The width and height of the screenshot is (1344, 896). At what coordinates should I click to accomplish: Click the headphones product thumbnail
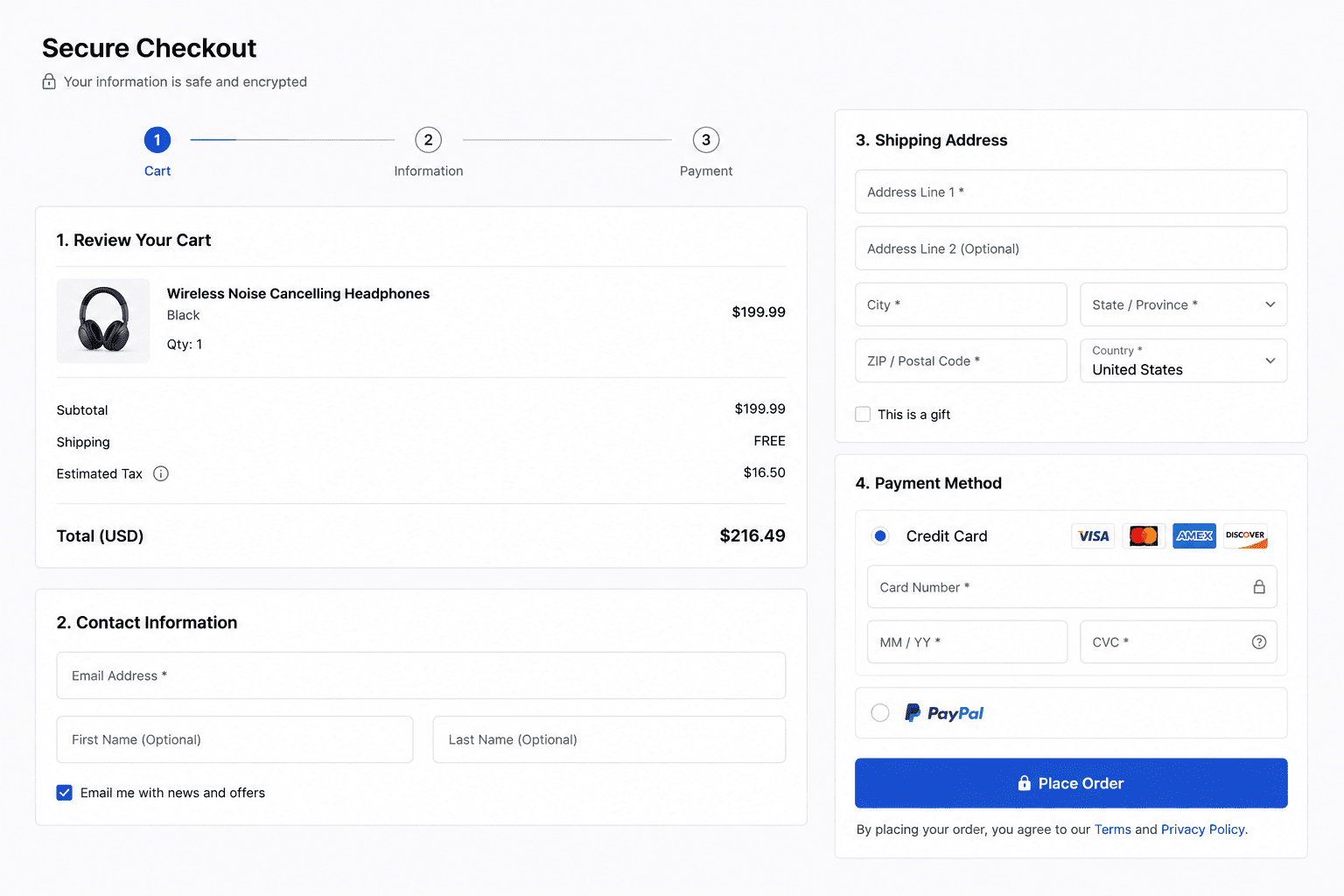point(103,321)
